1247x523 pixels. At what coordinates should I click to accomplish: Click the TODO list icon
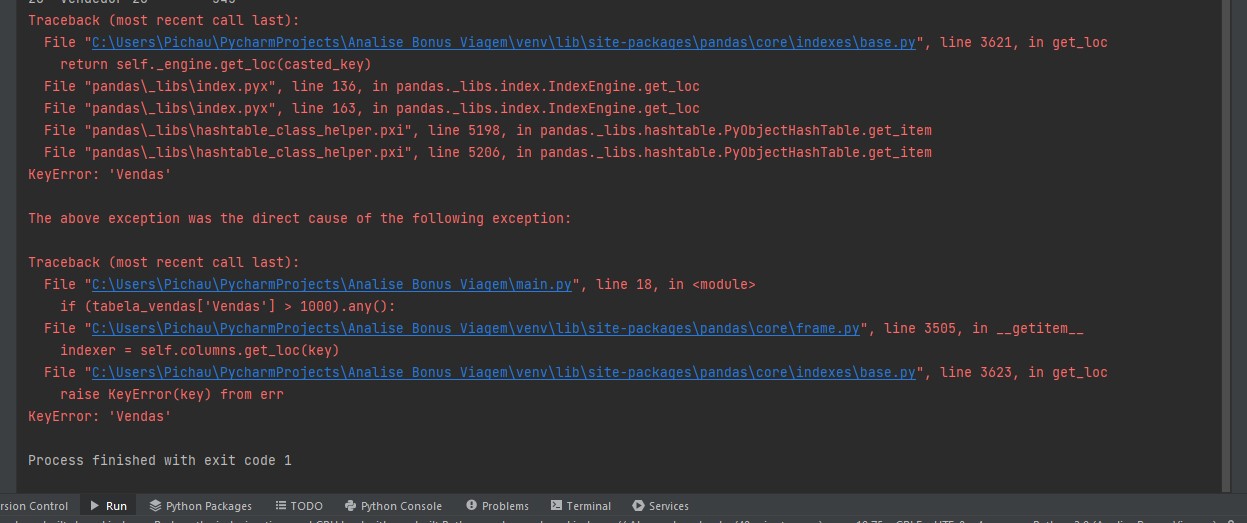tap(281, 506)
